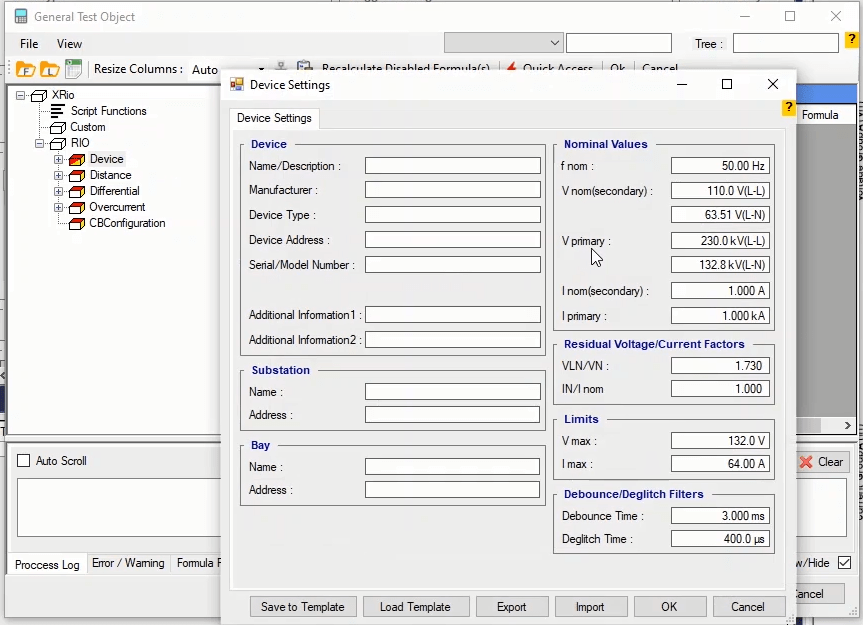Click the first folder icon in toolbar
863x625 pixels.
click(x=25, y=69)
